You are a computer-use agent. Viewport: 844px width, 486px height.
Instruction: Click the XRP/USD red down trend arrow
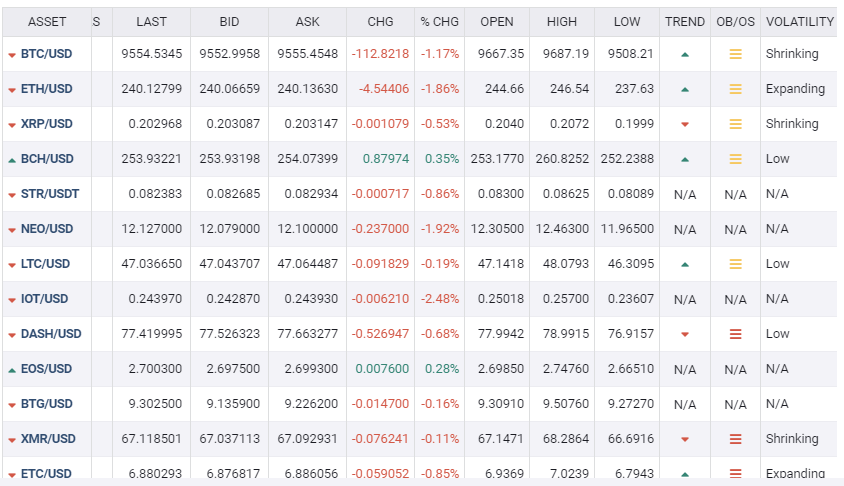[x=685, y=124]
